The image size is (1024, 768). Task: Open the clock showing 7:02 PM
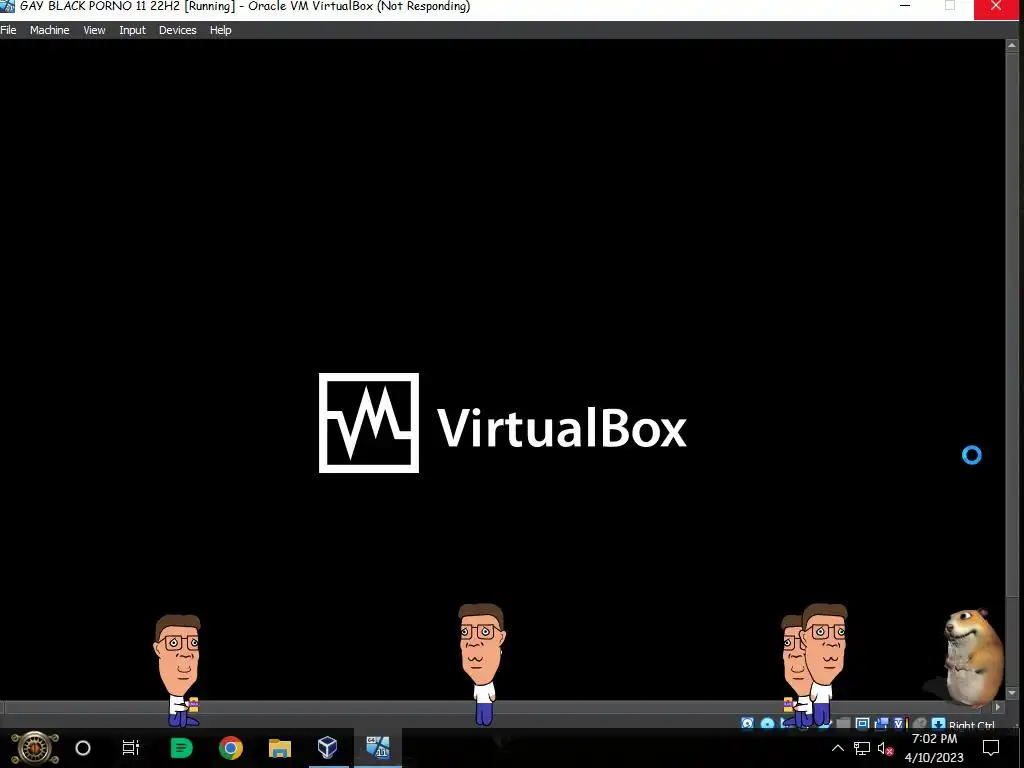click(x=934, y=748)
